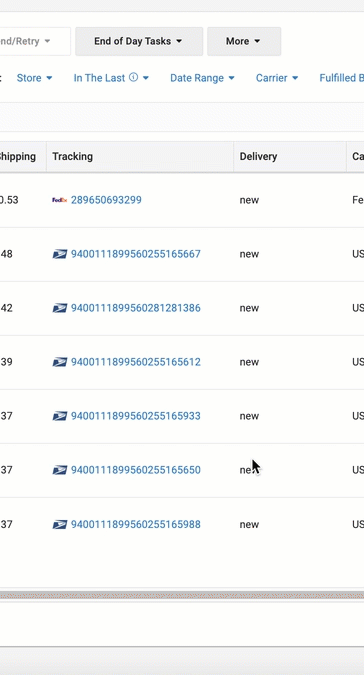Select 'new' status for tracking ending 5933

tap(249, 416)
